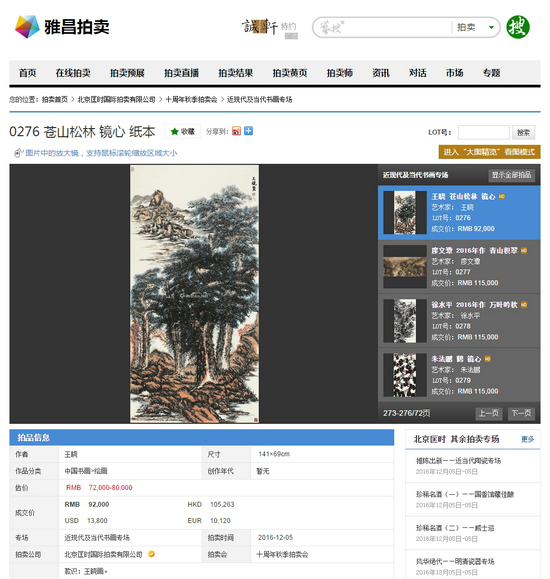Open the 对话 menu item
550x579 pixels.
click(x=417, y=73)
